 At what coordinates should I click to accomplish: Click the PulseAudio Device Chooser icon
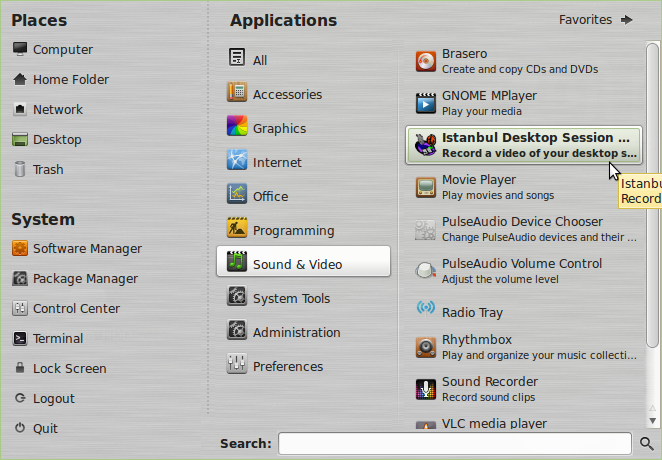(426, 230)
